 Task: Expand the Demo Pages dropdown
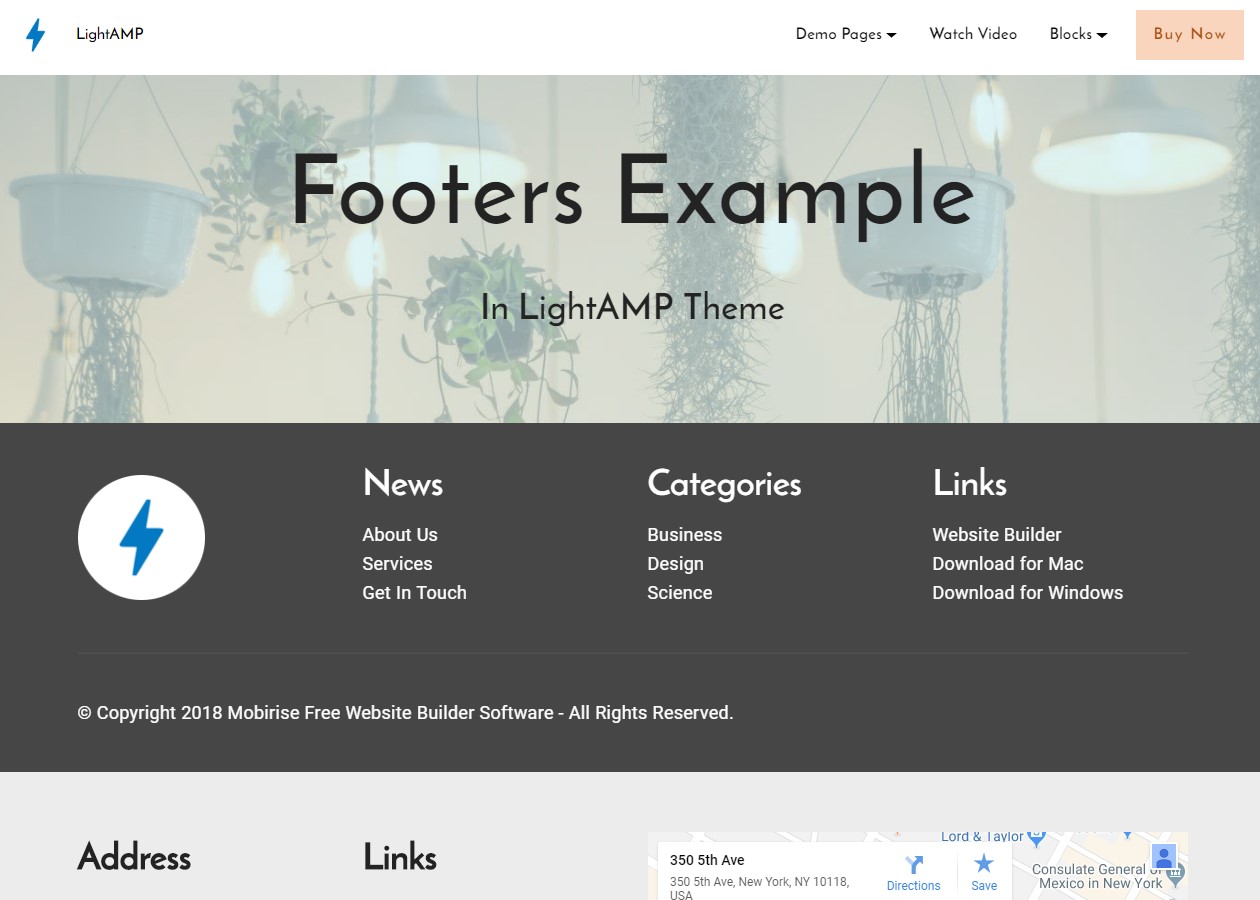[x=845, y=34]
